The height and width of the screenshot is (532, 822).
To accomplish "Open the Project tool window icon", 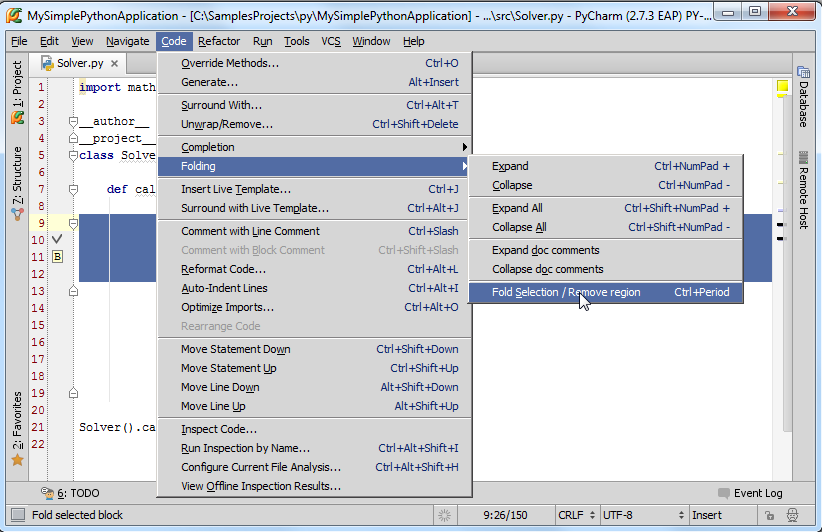I will (17, 117).
